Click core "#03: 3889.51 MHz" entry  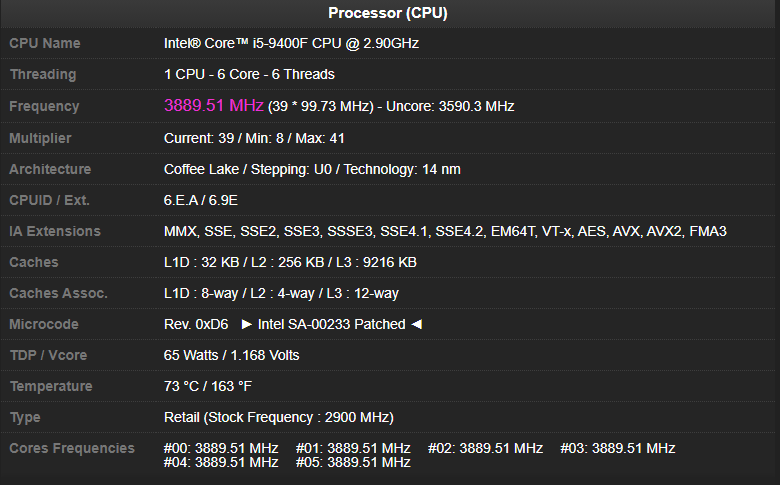click(x=618, y=448)
